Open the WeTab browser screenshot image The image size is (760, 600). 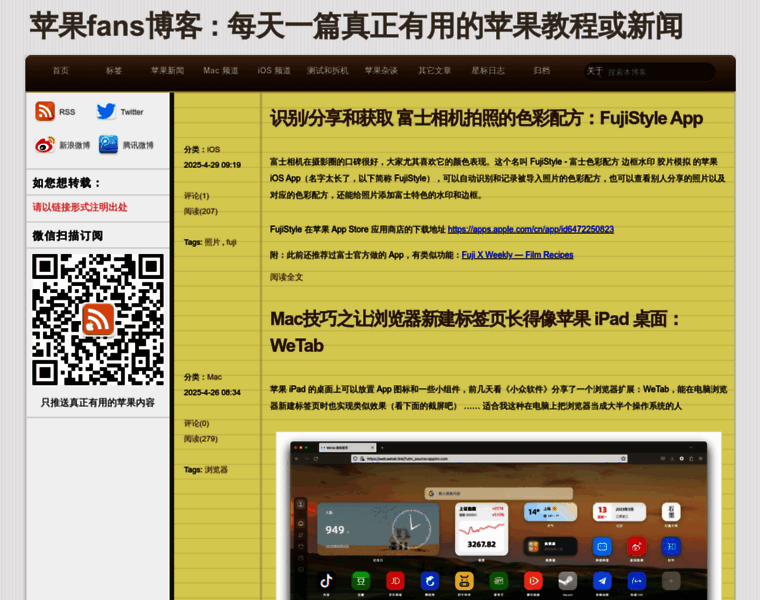(x=499, y=516)
